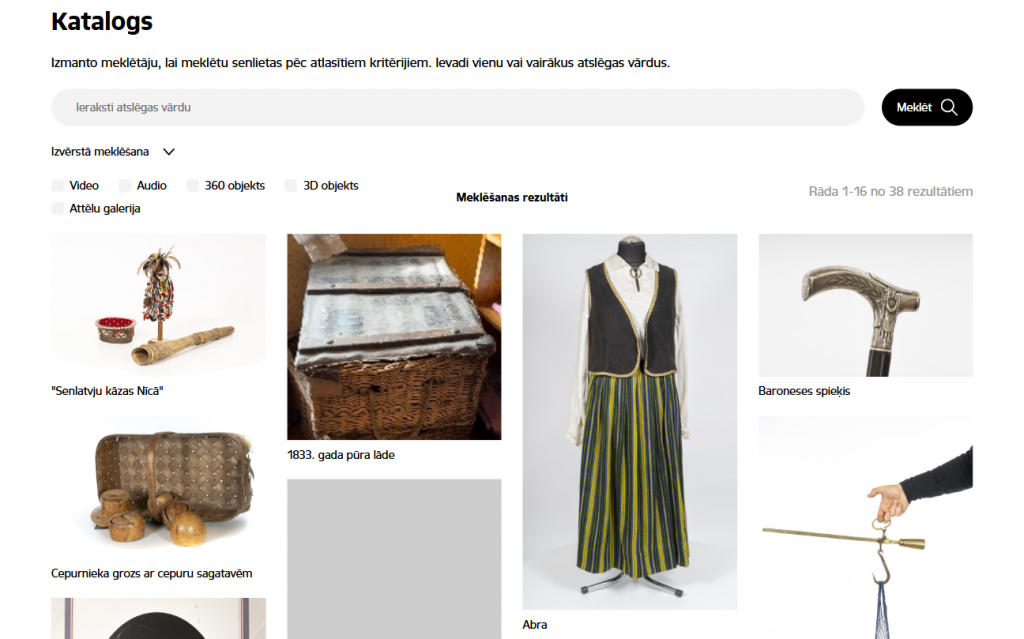Open the Cepurnieka grozs ar cepuru sagatavēm link
The height and width of the screenshot is (639, 1024).
coord(151,573)
